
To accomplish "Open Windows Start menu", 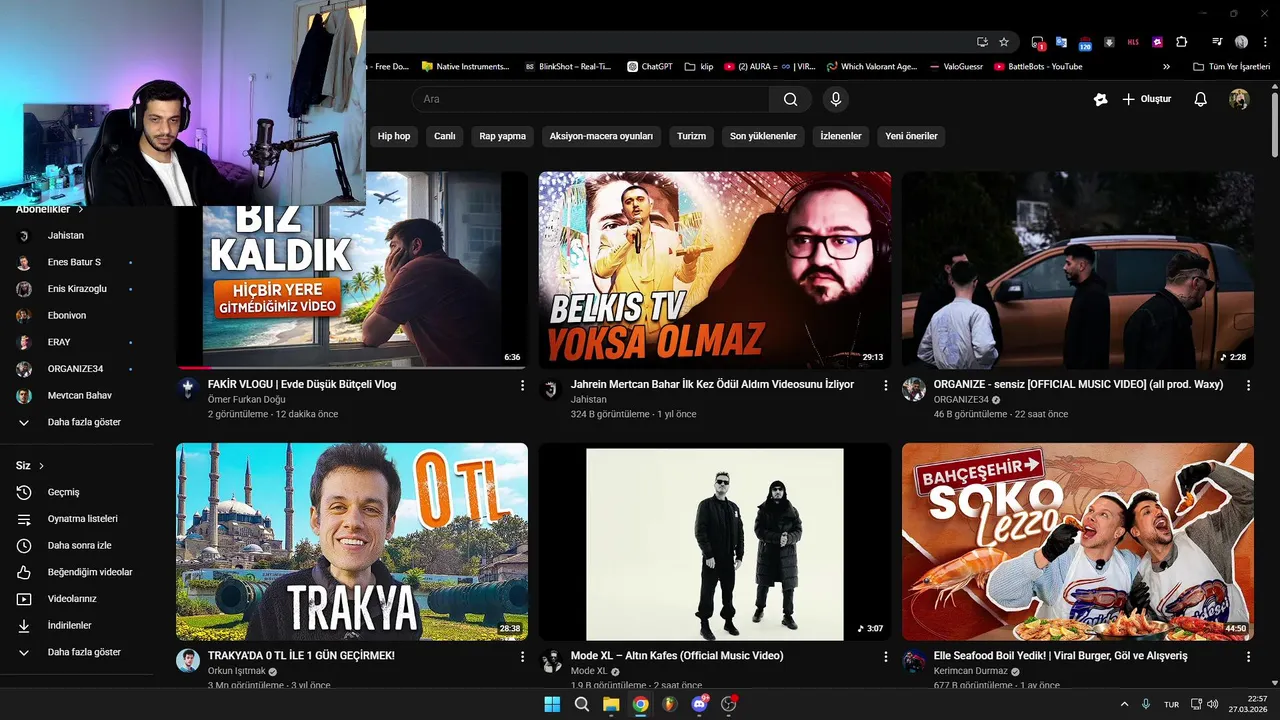I will pyautogui.click(x=552, y=704).
